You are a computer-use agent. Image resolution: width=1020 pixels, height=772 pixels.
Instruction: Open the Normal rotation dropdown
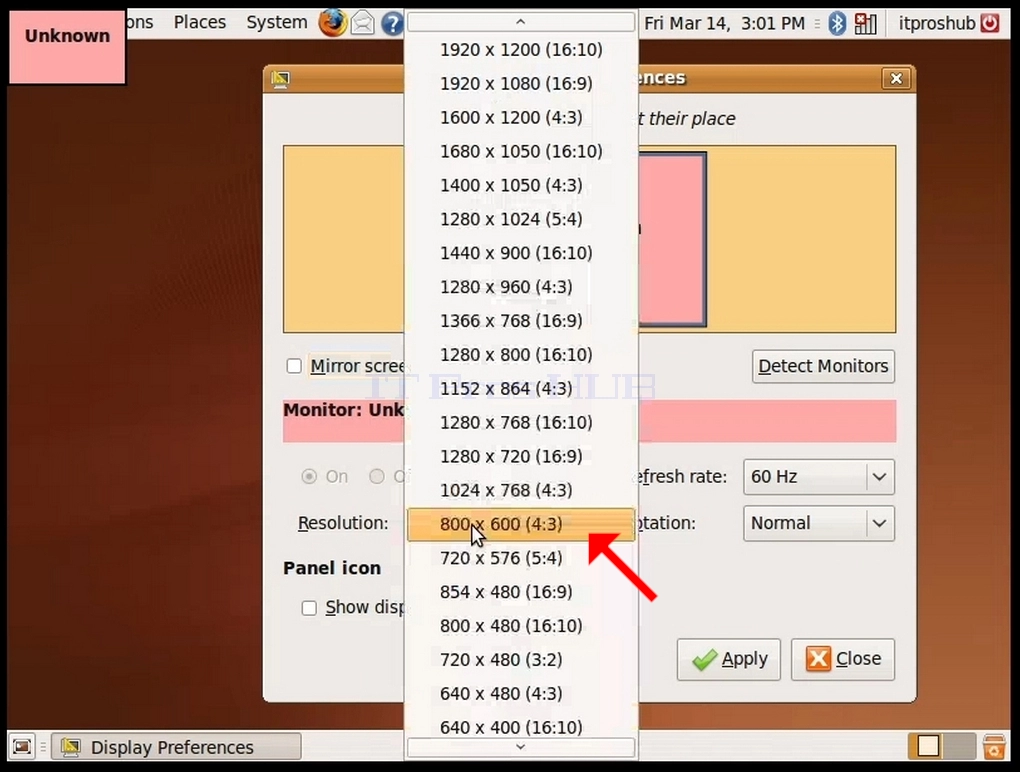coord(819,523)
